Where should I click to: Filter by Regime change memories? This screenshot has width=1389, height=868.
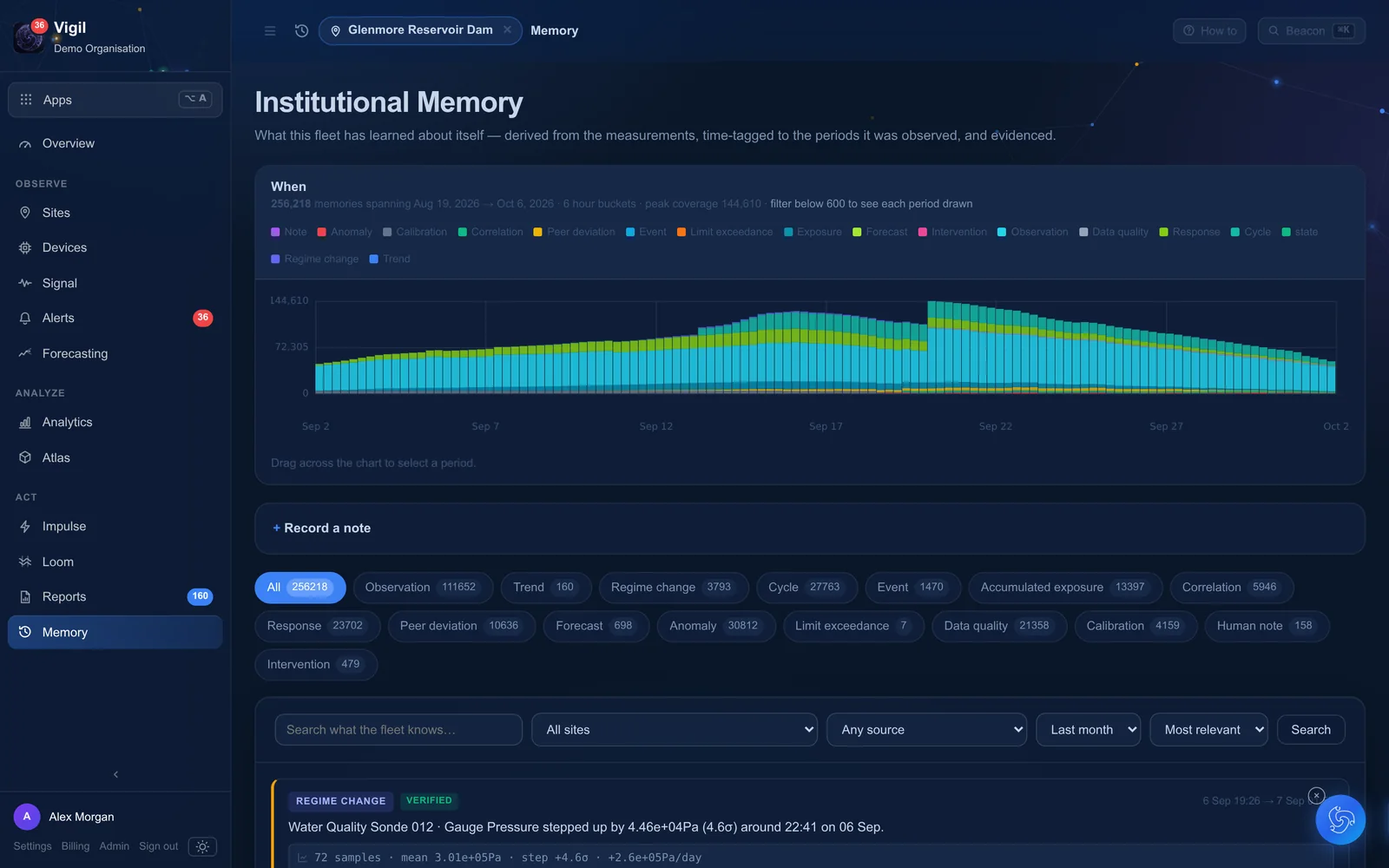pyautogui.click(x=673, y=588)
